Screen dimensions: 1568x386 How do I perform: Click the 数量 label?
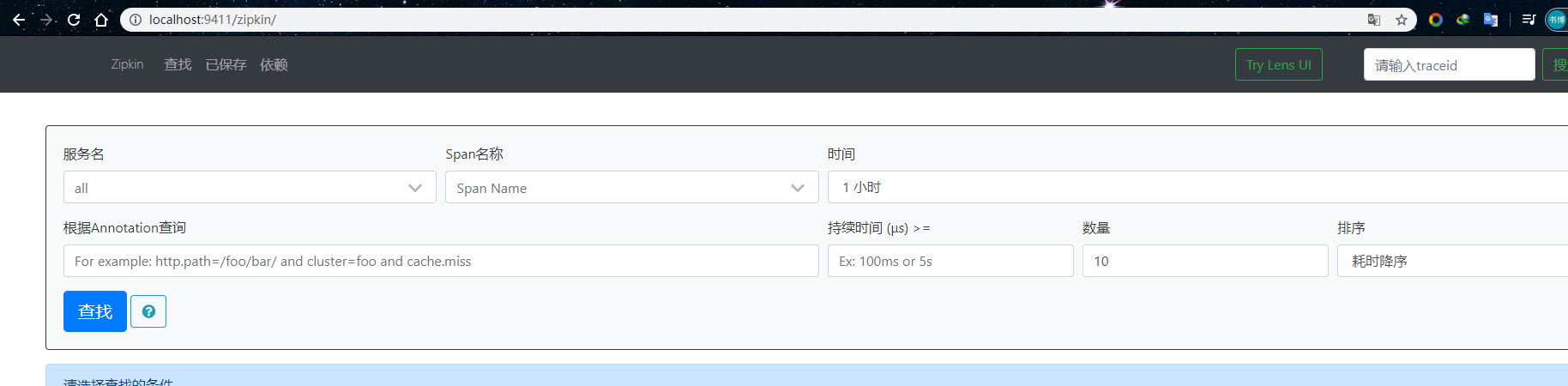(x=1096, y=228)
